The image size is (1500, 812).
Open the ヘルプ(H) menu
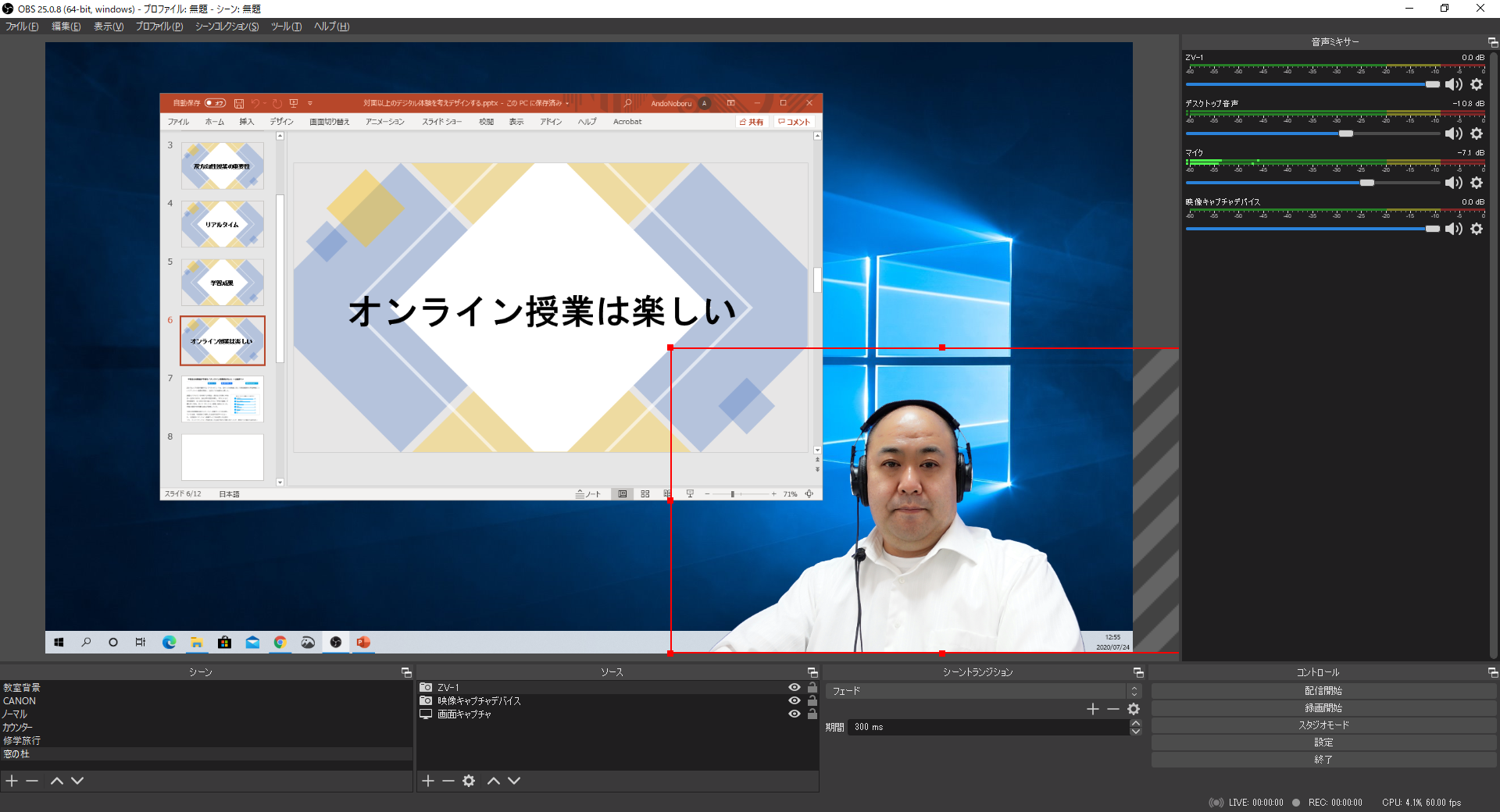[x=332, y=27]
